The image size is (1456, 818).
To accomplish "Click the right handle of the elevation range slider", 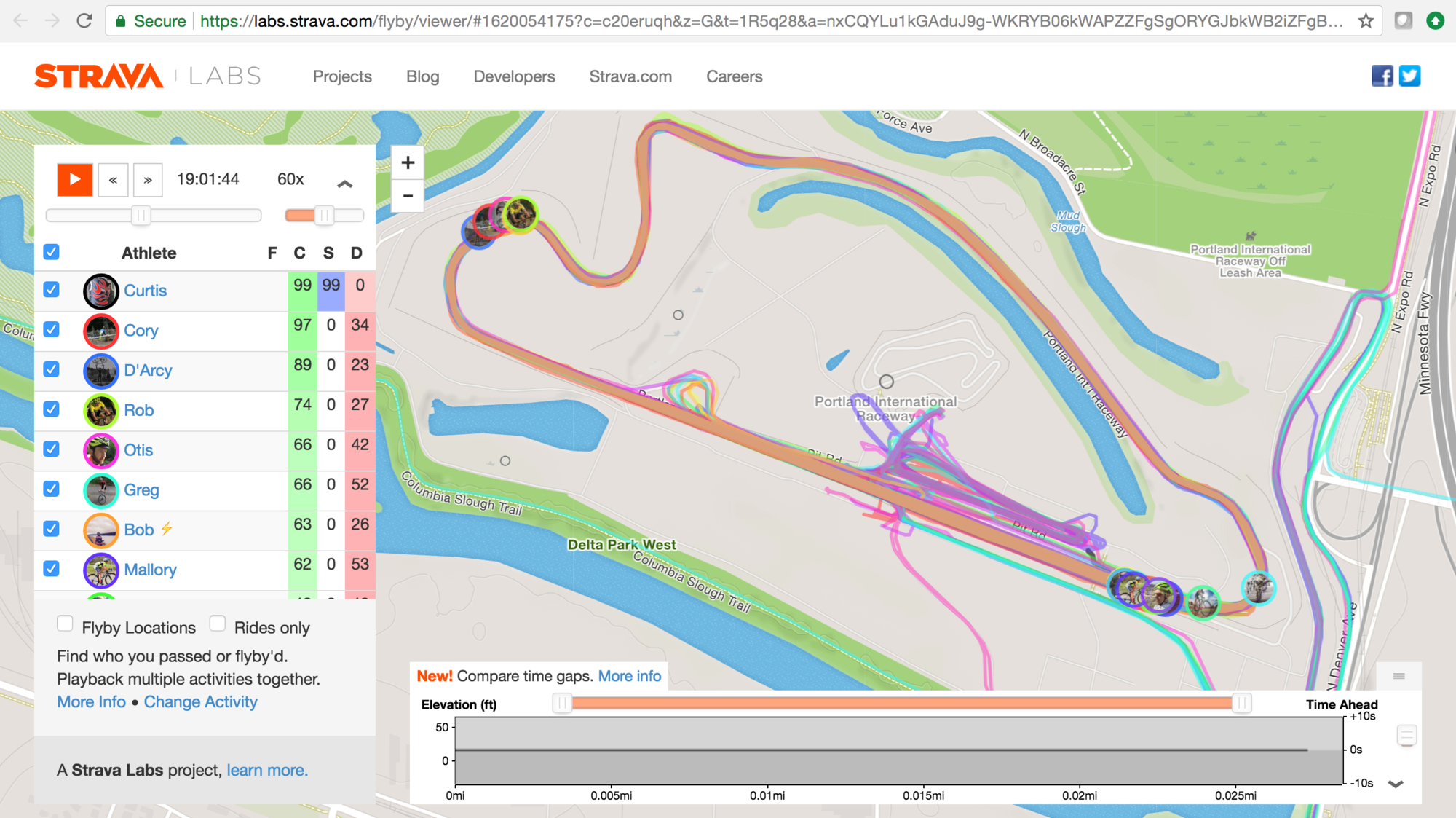I will tap(1242, 703).
